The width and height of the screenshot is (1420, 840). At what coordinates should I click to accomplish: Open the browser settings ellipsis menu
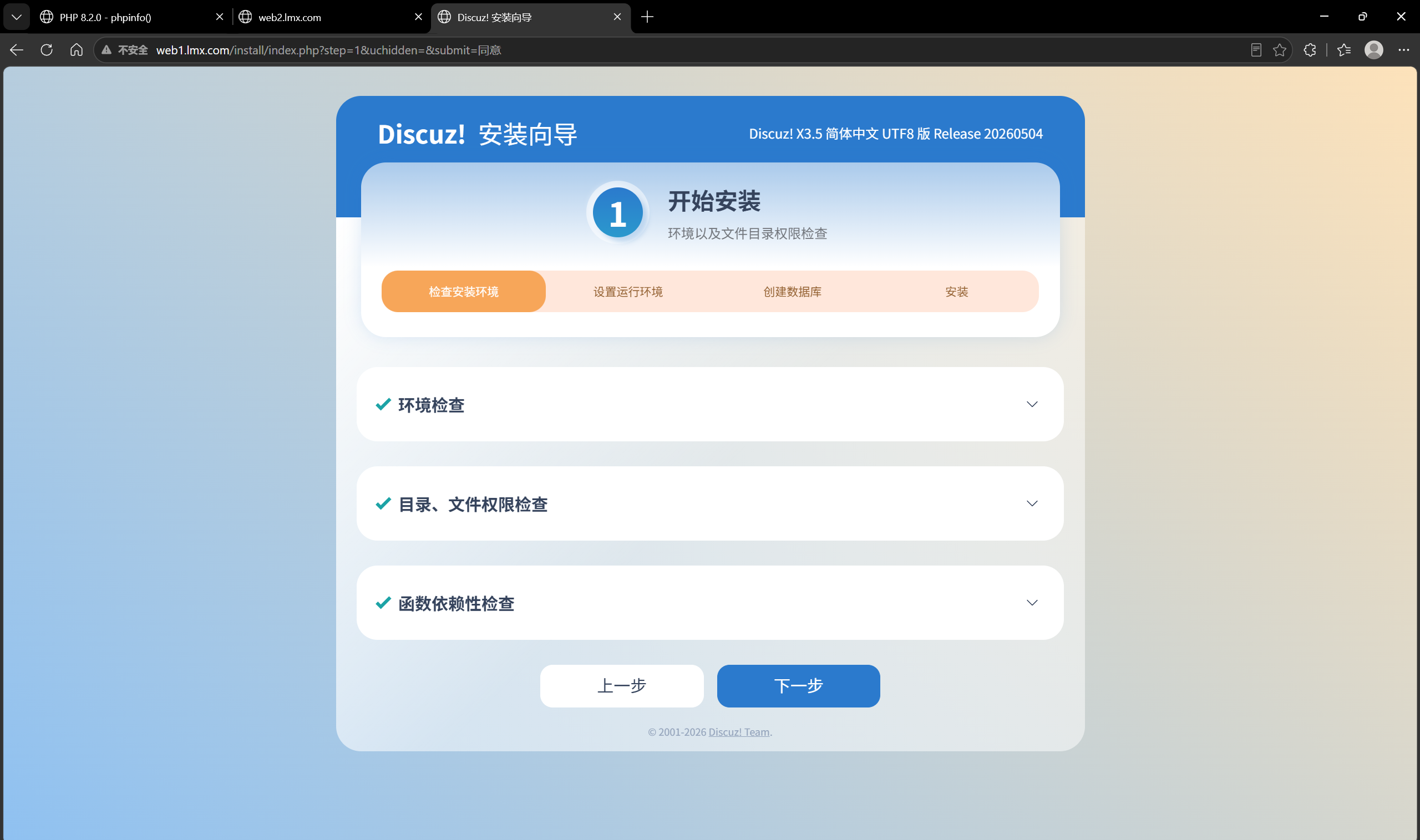click(x=1403, y=50)
